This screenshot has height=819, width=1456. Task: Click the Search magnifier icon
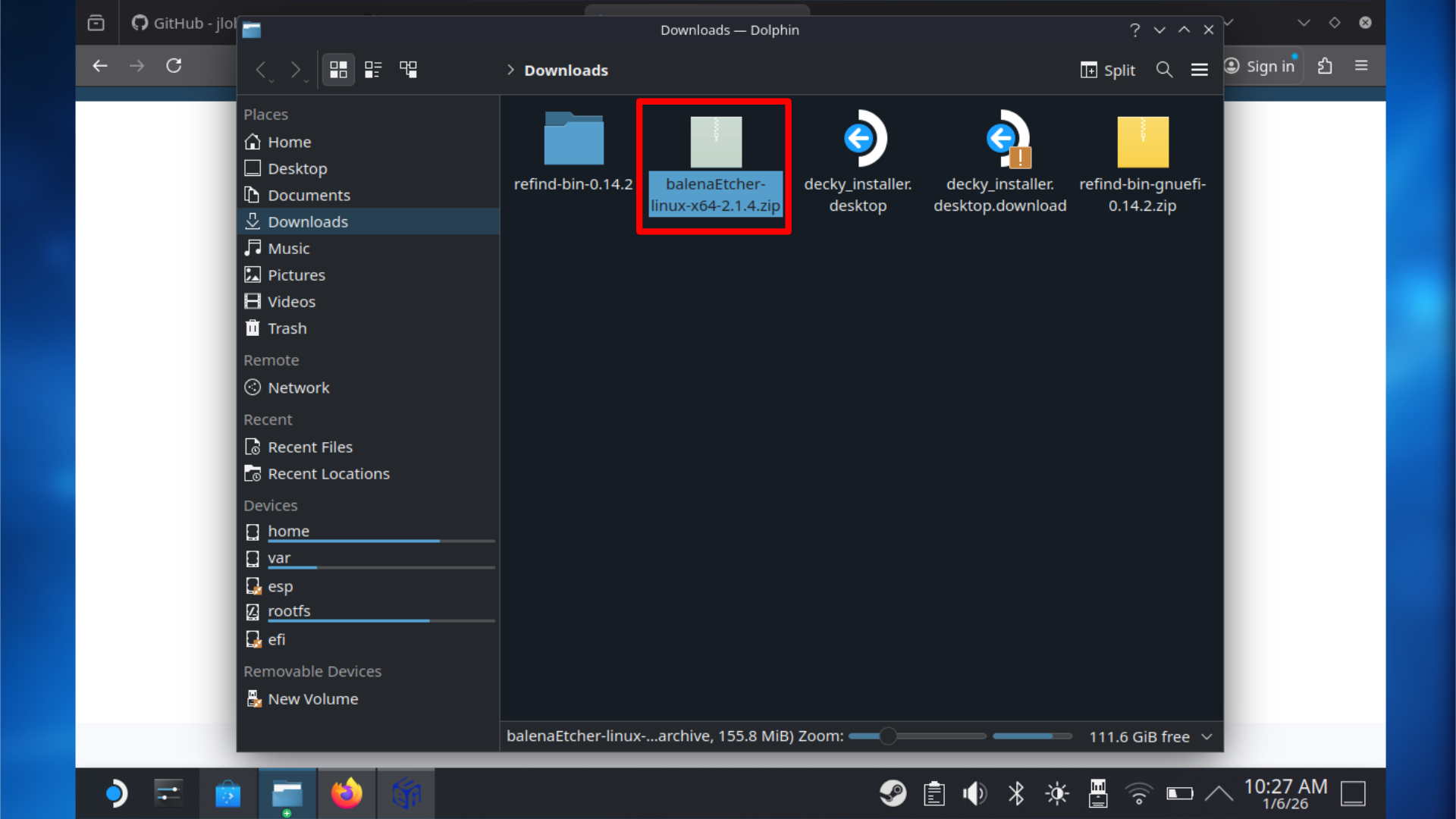(1164, 70)
